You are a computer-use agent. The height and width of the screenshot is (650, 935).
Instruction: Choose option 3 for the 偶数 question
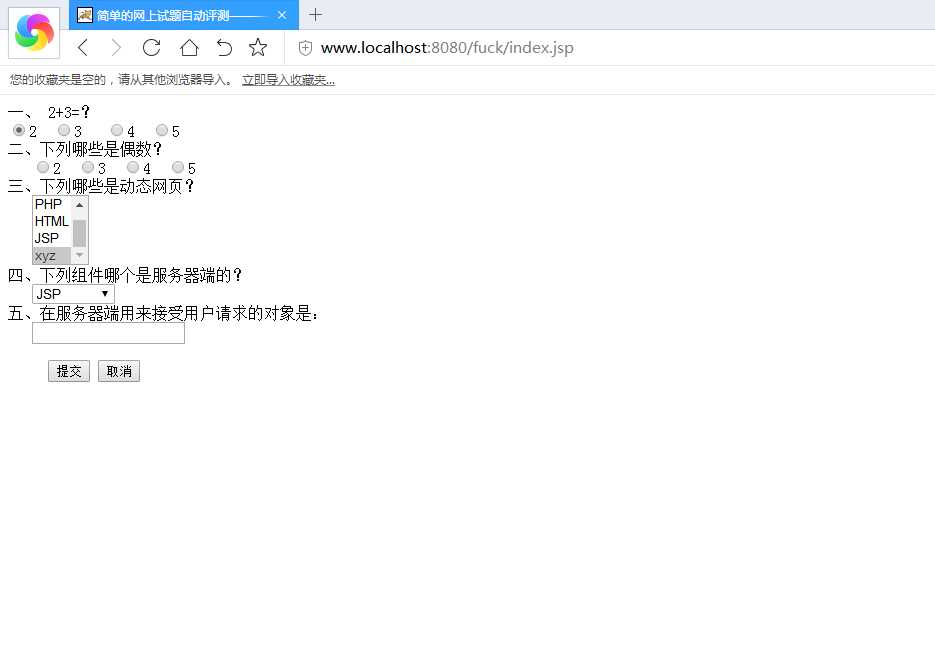click(88, 167)
